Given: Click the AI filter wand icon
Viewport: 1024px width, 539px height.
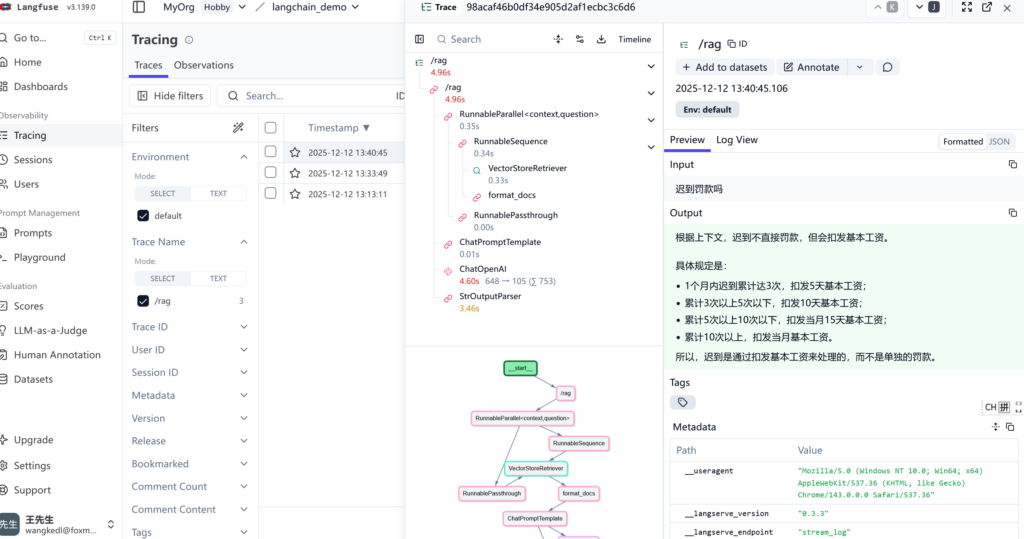Looking at the screenshot, I should coord(238,128).
